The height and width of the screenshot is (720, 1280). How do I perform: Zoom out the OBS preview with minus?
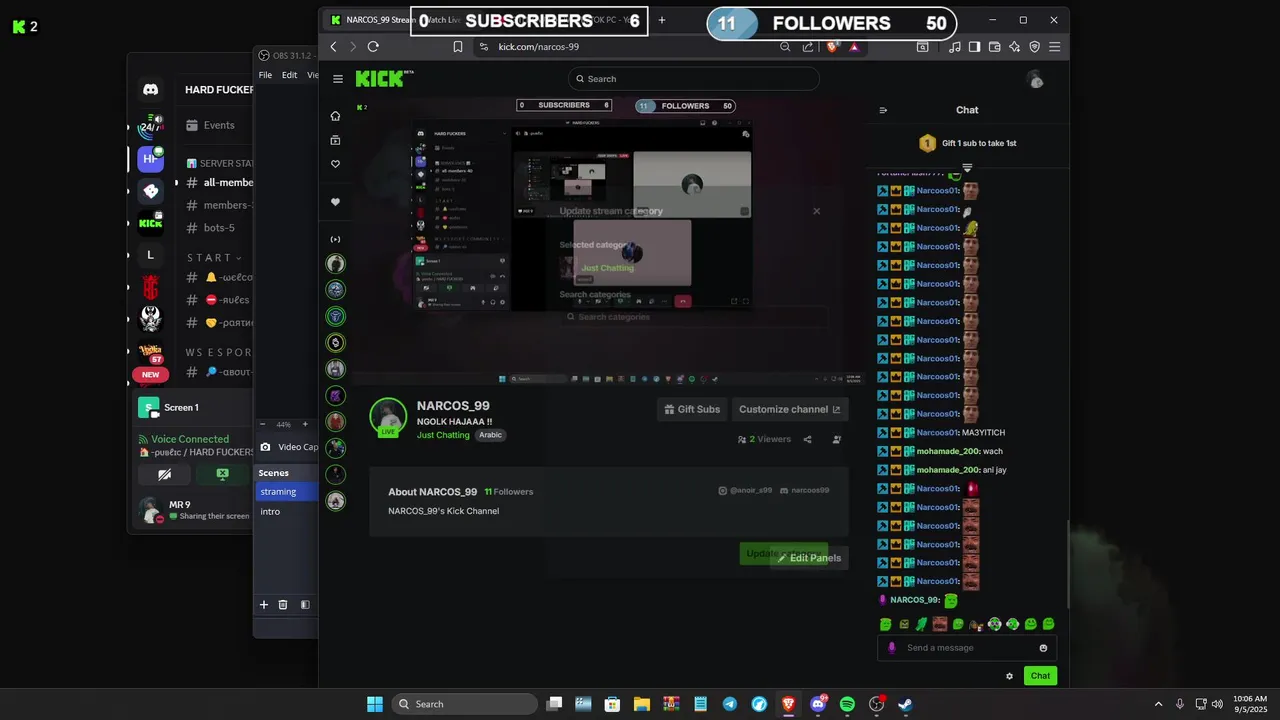point(261,424)
